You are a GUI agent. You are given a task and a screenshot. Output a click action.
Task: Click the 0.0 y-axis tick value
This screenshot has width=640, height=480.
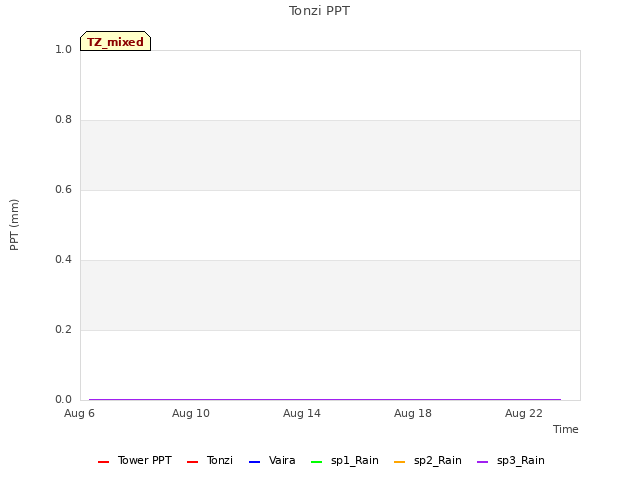63,400
